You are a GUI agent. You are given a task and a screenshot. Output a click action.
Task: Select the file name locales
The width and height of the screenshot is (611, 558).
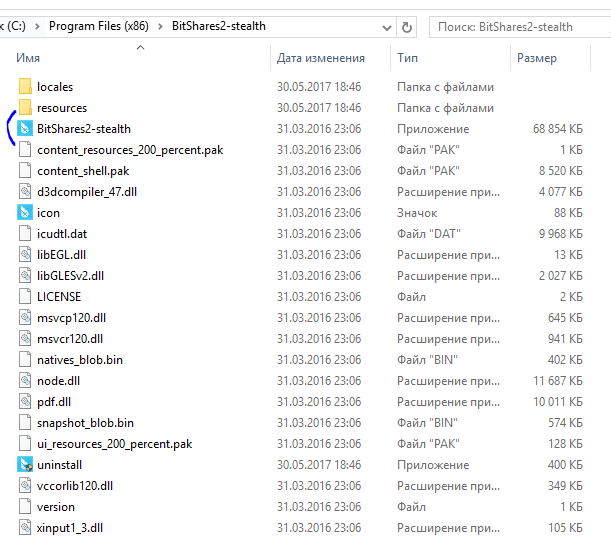coord(55,87)
